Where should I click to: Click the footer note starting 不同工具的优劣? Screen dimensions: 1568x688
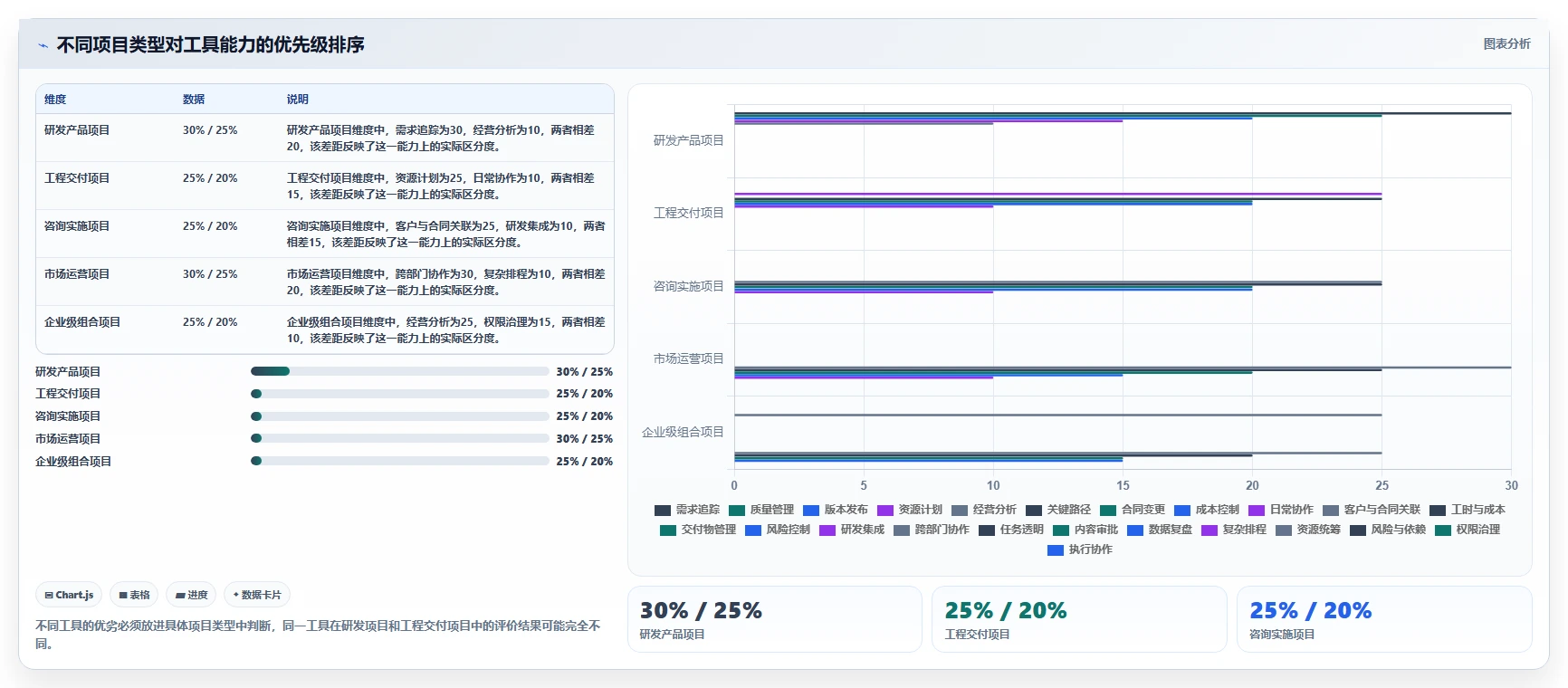click(x=318, y=635)
